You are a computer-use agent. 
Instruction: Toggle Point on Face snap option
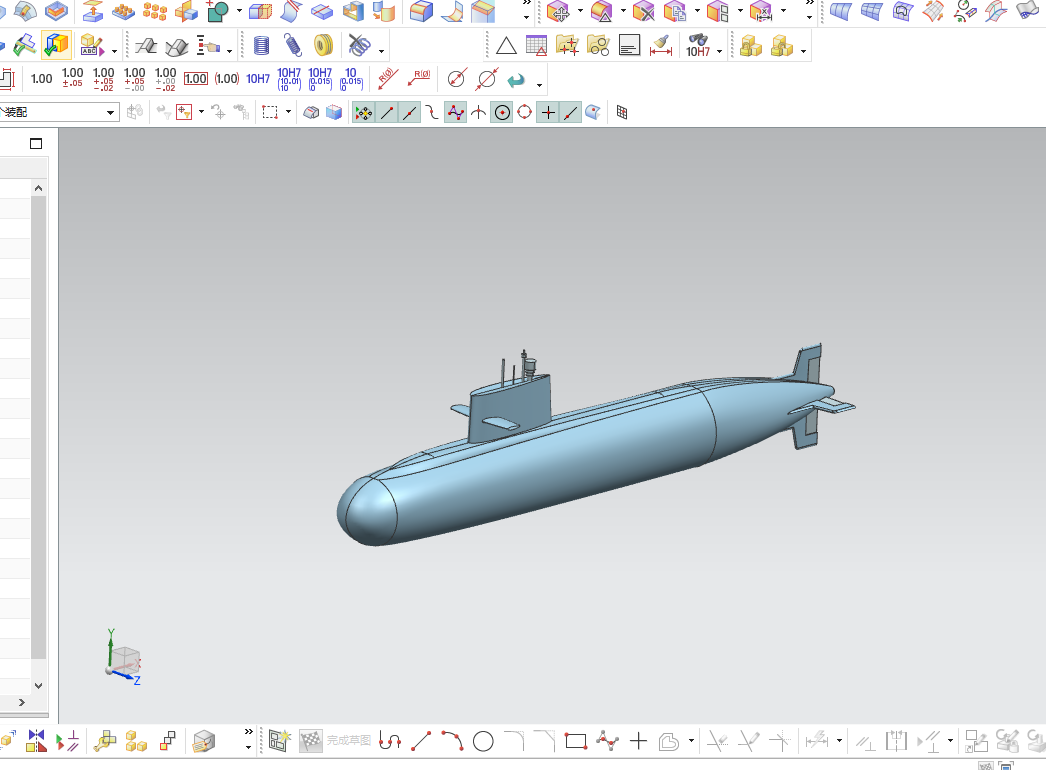click(x=593, y=113)
